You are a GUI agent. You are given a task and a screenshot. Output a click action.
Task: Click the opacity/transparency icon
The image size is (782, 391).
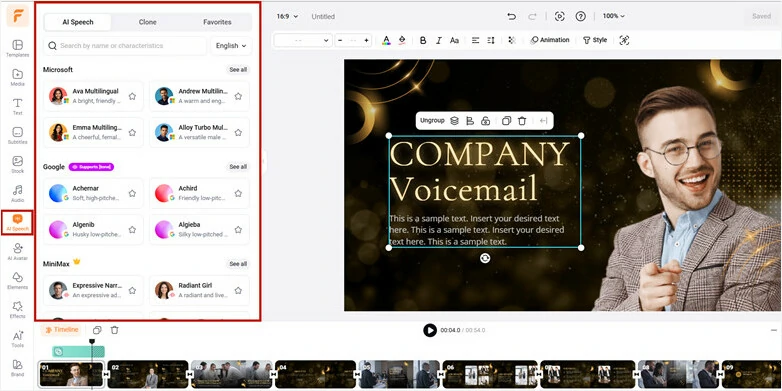coord(512,40)
